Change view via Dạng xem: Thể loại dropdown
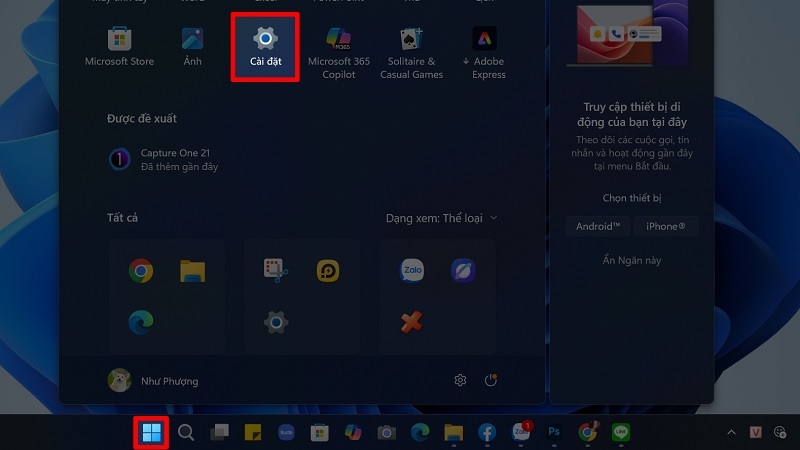 pos(441,218)
